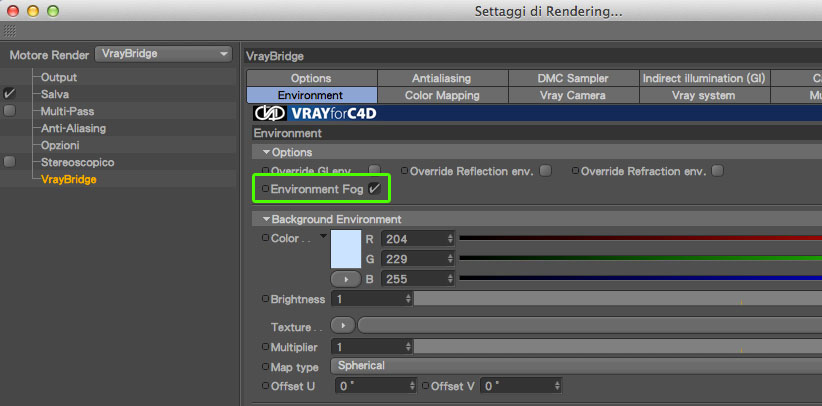
Task: Select the Environment tab
Action: [311, 95]
